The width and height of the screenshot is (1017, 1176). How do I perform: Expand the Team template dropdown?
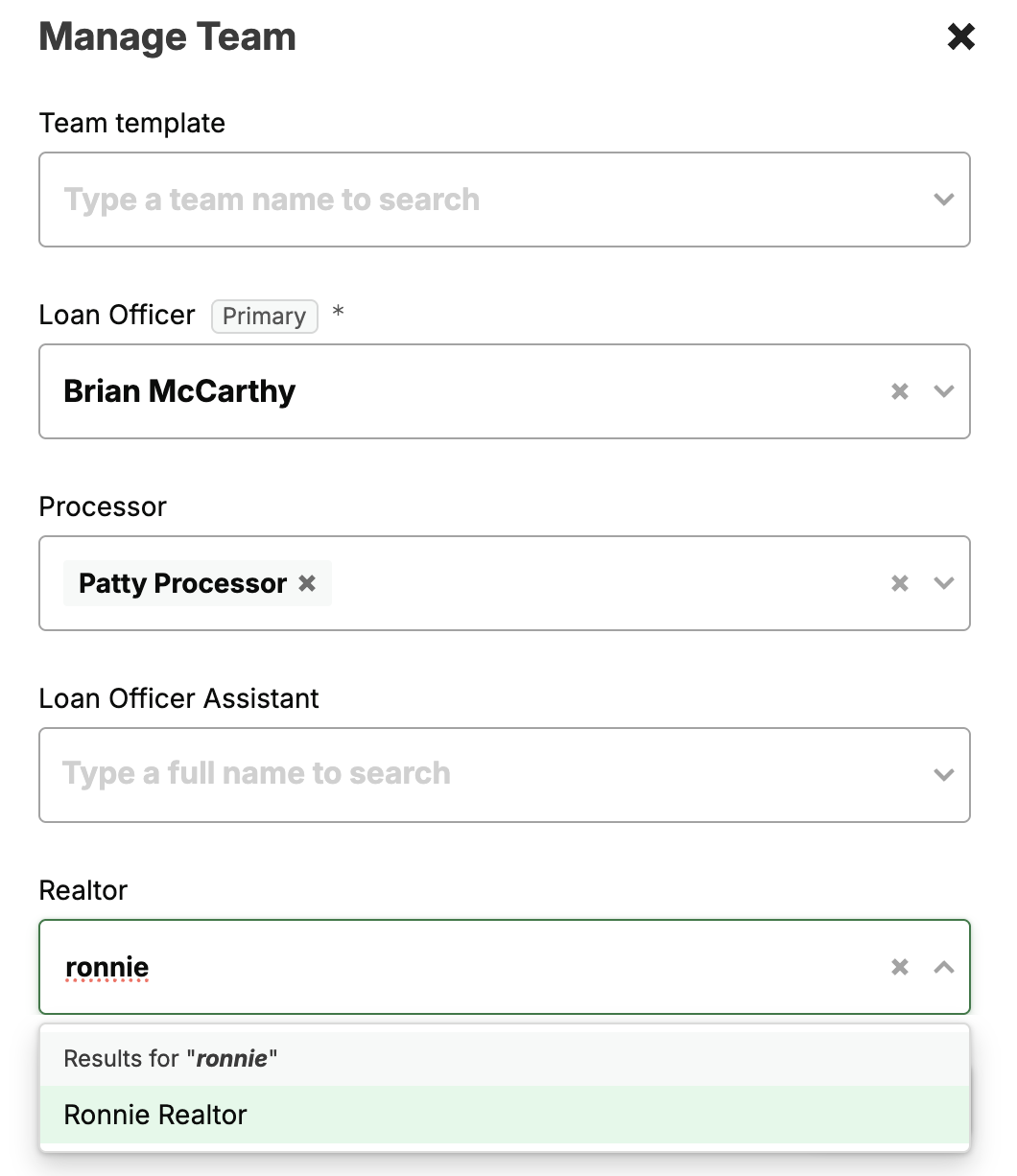pyautogui.click(x=944, y=200)
